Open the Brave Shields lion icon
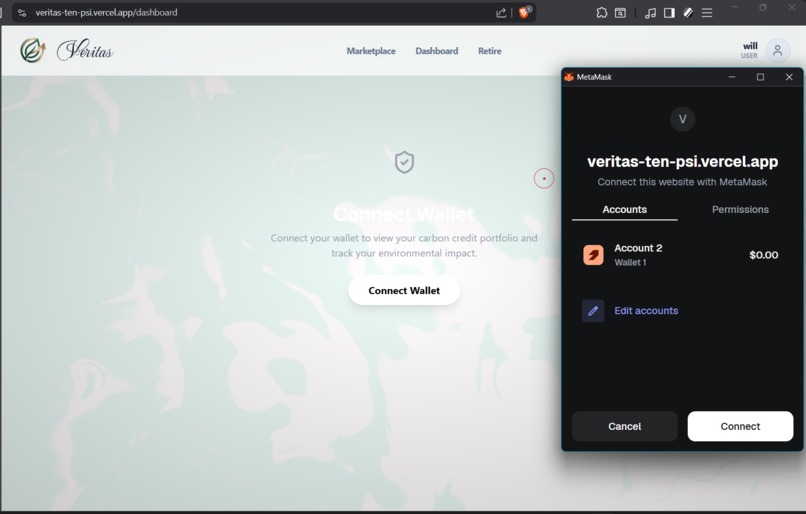The image size is (806, 514). [x=524, y=13]
